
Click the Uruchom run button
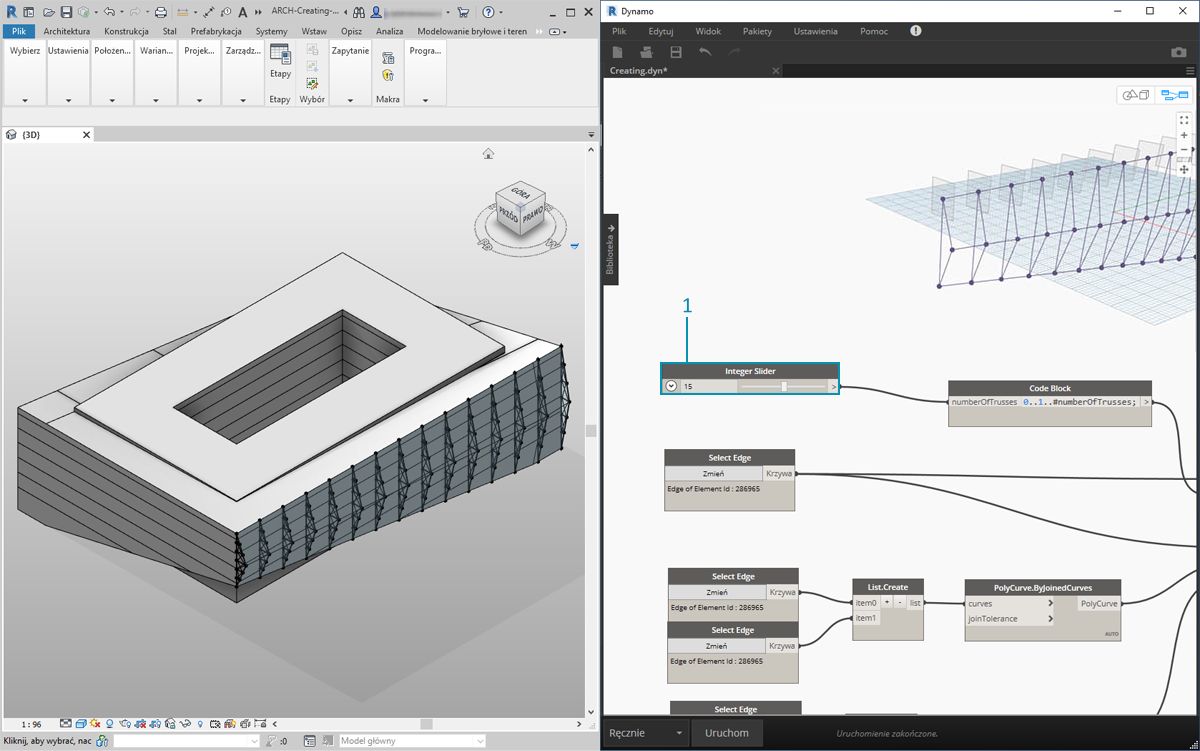[x=727, y=733]
